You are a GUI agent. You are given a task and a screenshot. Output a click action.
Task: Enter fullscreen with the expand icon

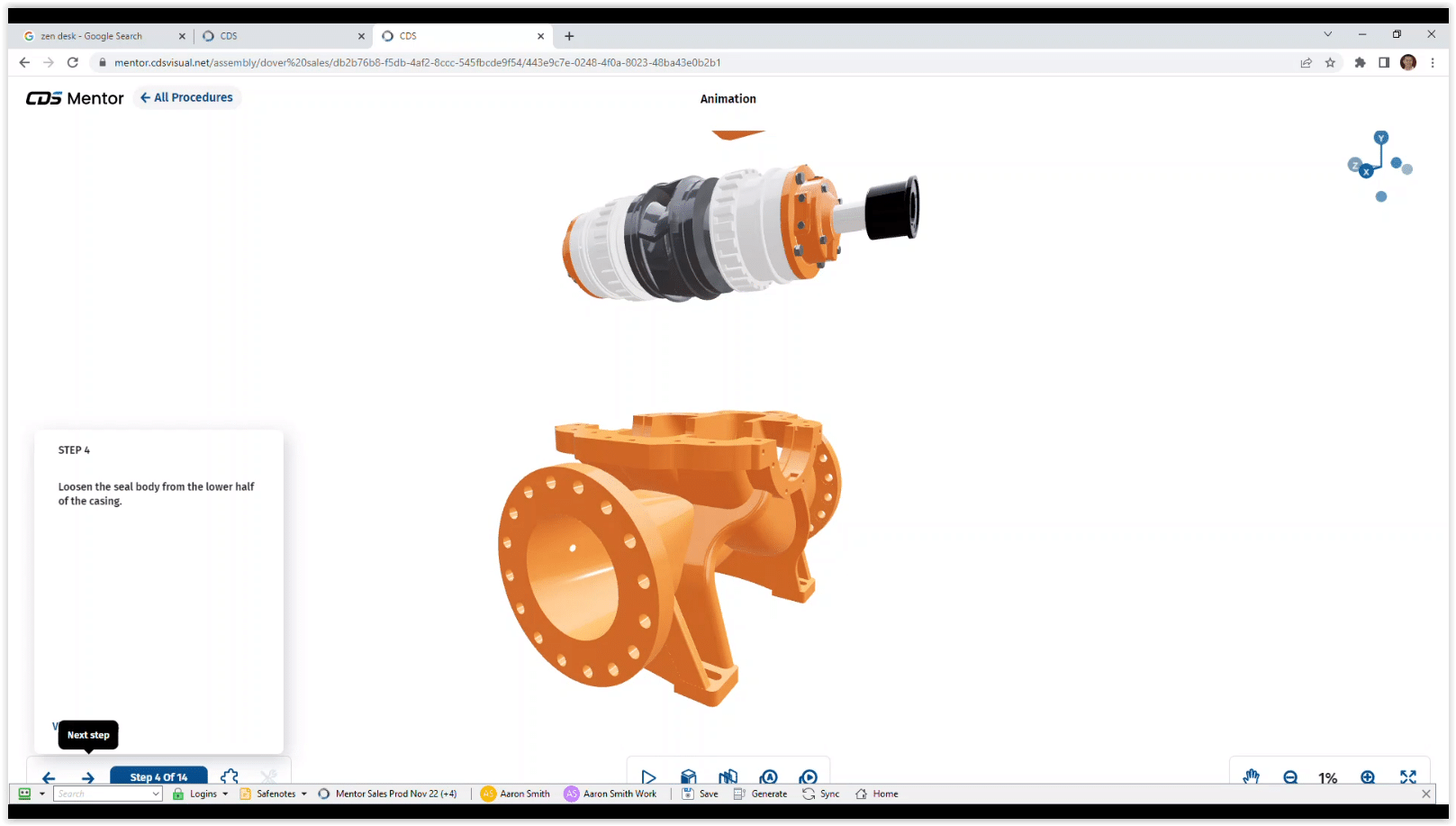pyautogui.click(x=1408, y=776)
